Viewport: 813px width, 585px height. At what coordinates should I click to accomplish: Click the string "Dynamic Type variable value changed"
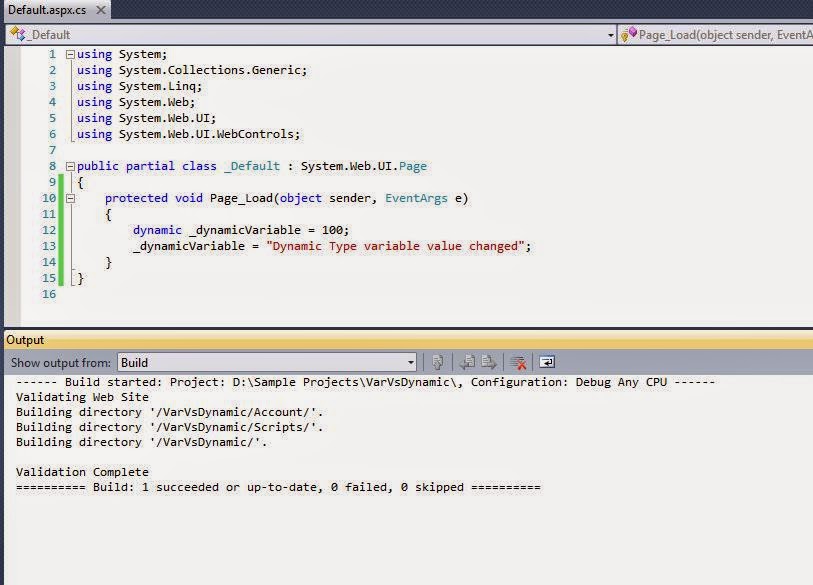[395, 246]
